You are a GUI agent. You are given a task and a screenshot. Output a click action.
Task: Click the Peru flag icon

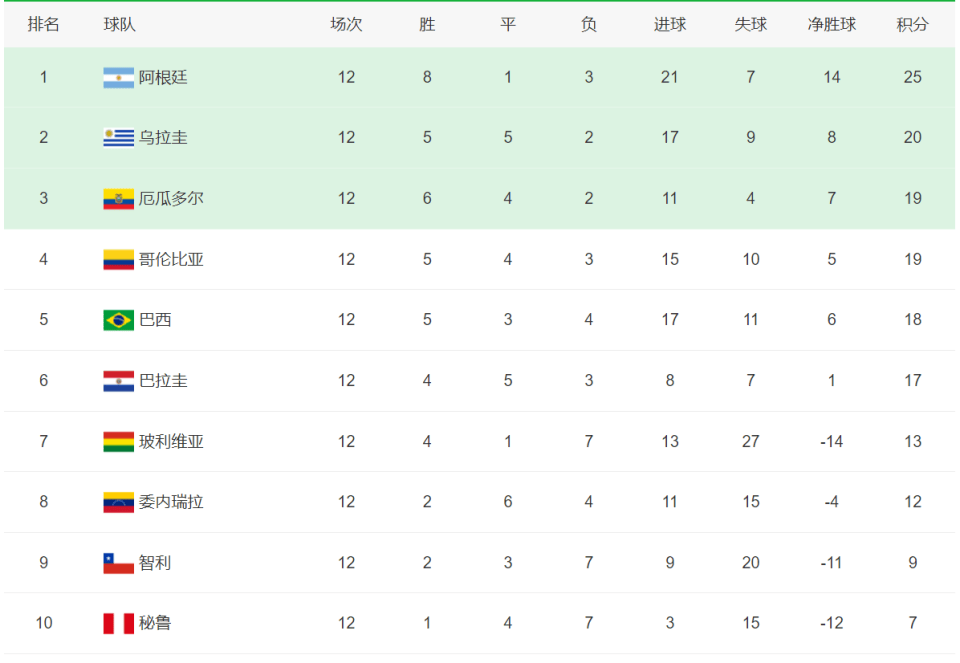(x=118, y=623)
